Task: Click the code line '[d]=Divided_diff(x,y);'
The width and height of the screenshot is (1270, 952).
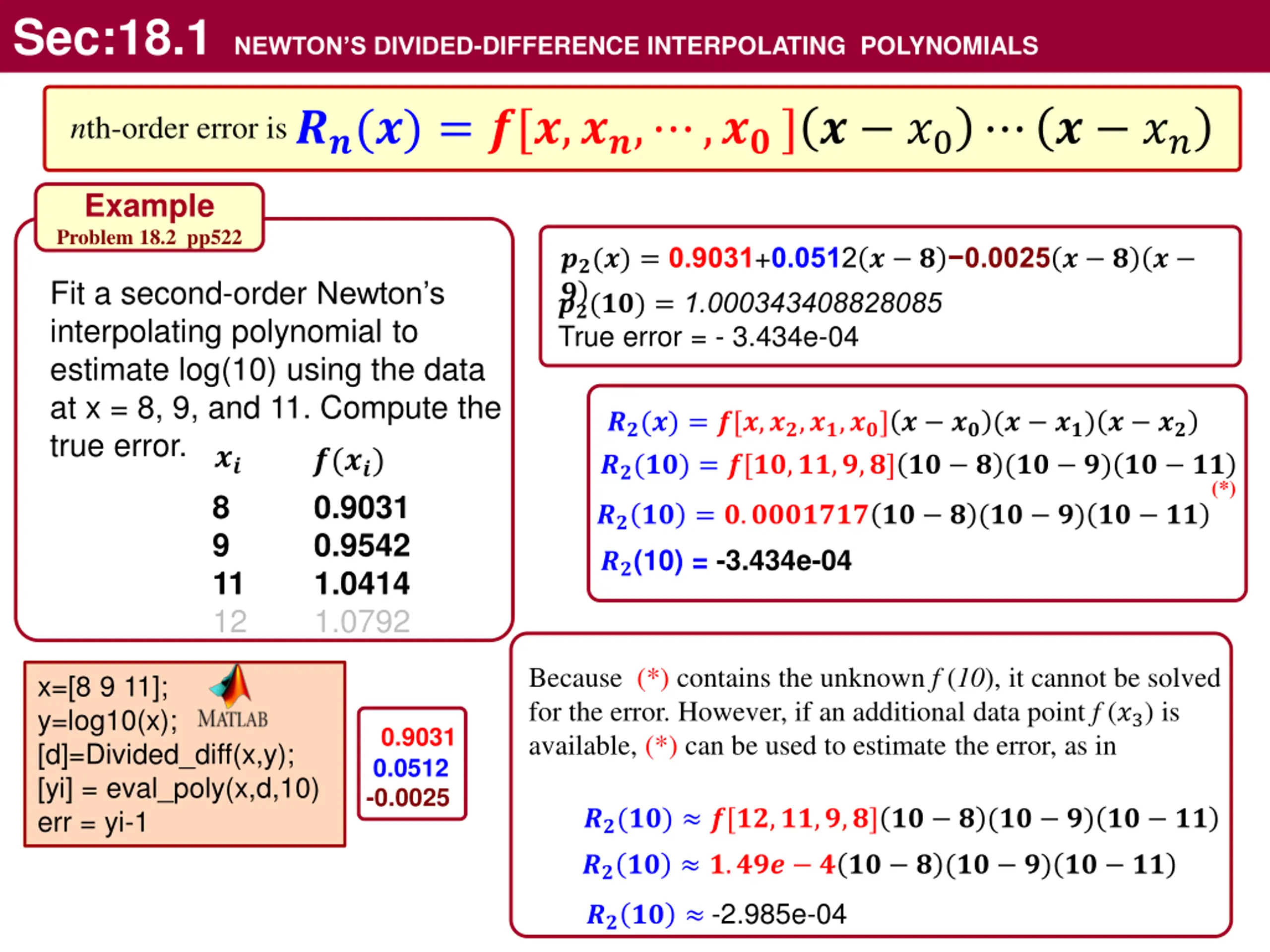Action: coord(167,756)
